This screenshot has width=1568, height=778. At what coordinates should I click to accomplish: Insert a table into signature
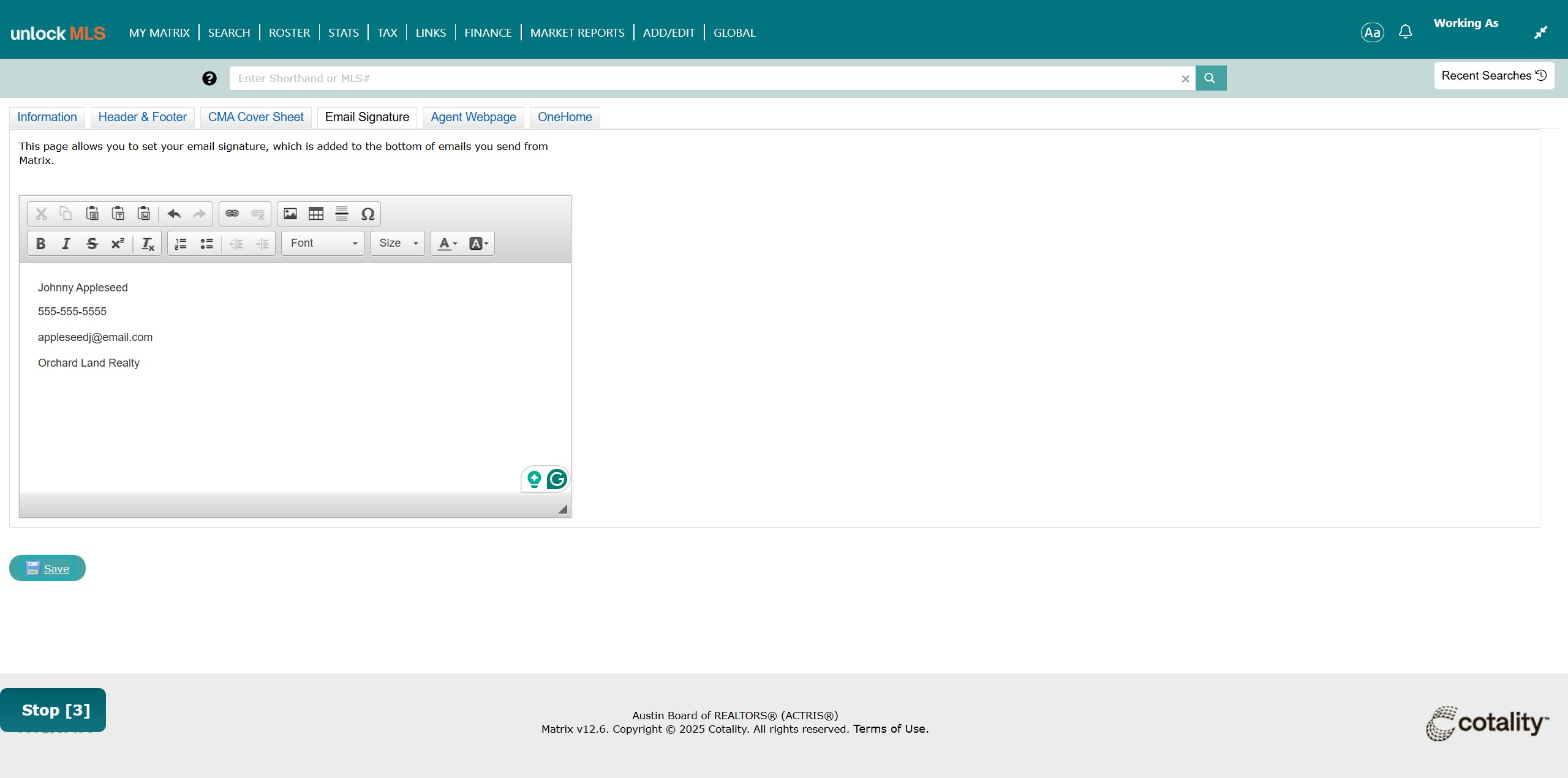point(316,214)
